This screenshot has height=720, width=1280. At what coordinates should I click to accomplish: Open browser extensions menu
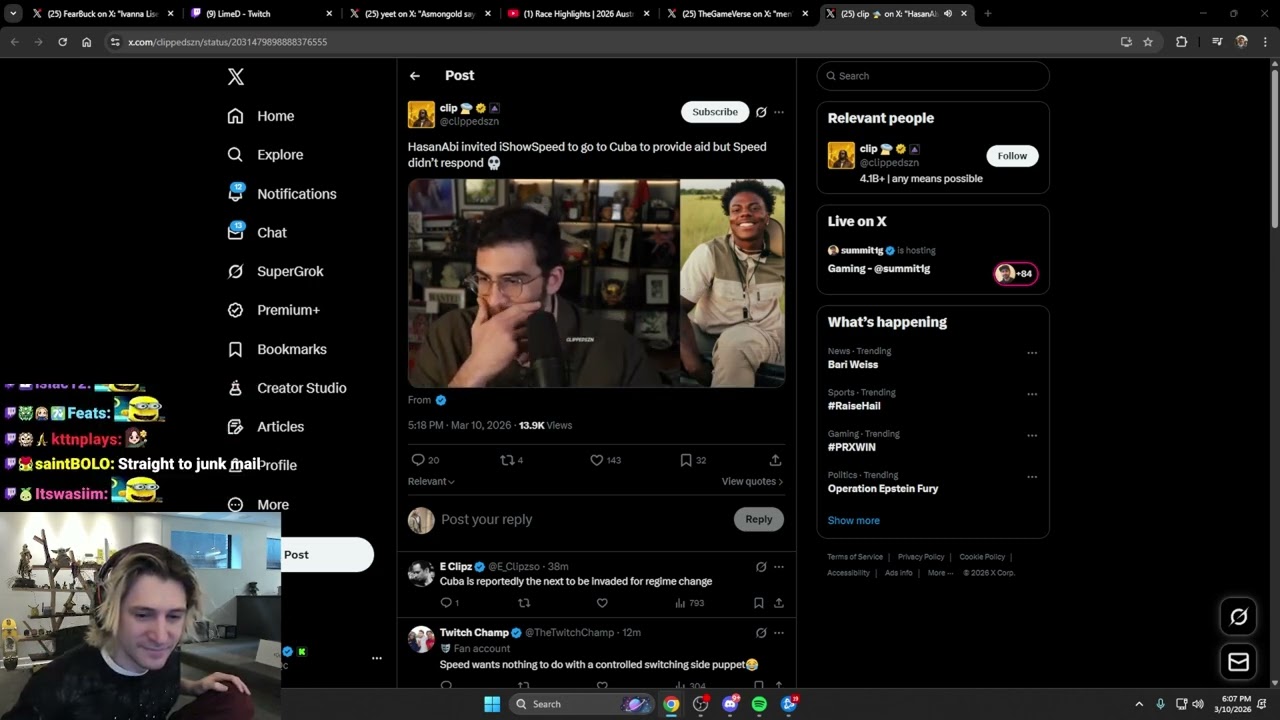tap(1182, 42)
